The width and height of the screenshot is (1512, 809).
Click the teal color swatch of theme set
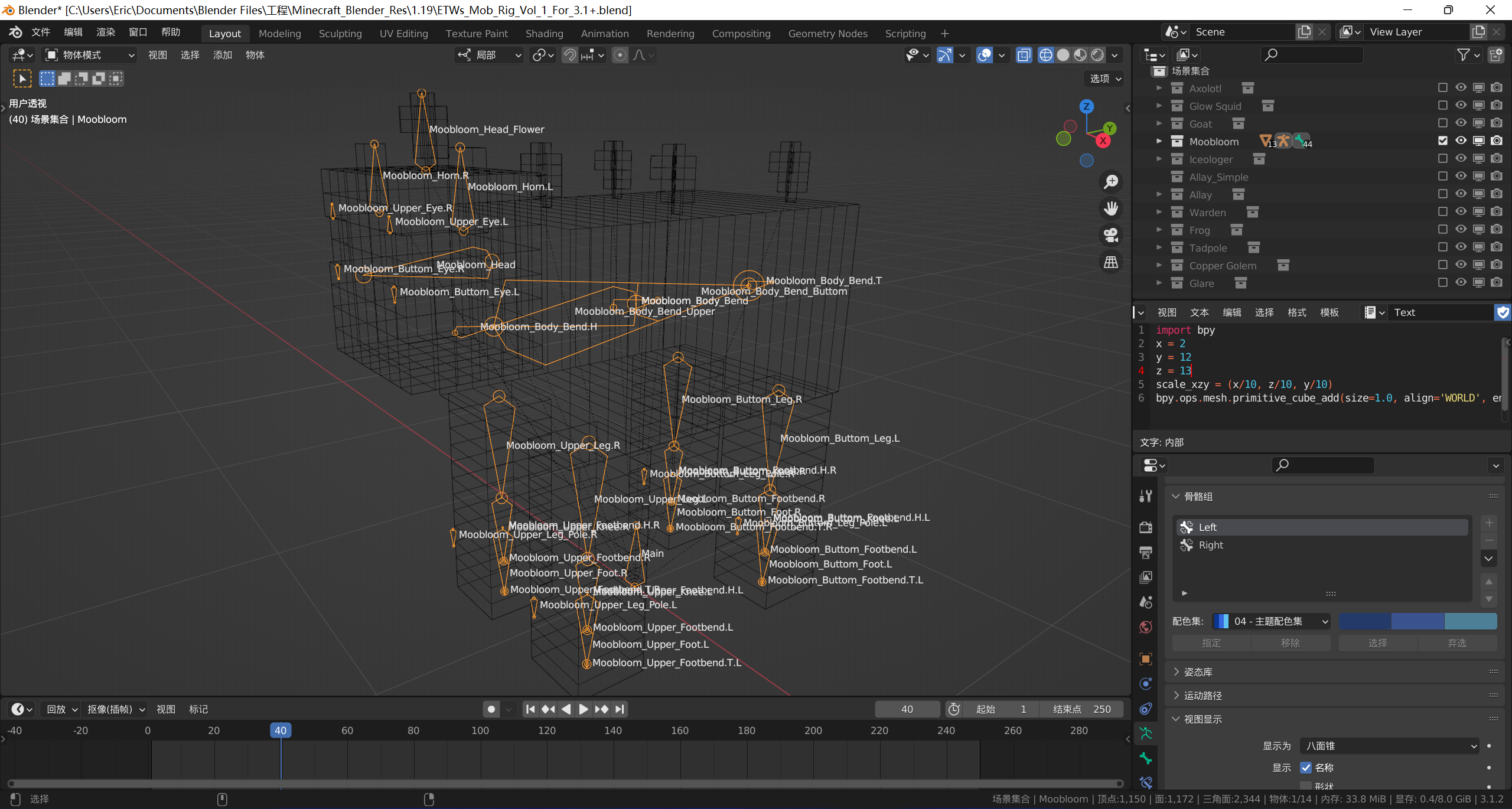1470,621
